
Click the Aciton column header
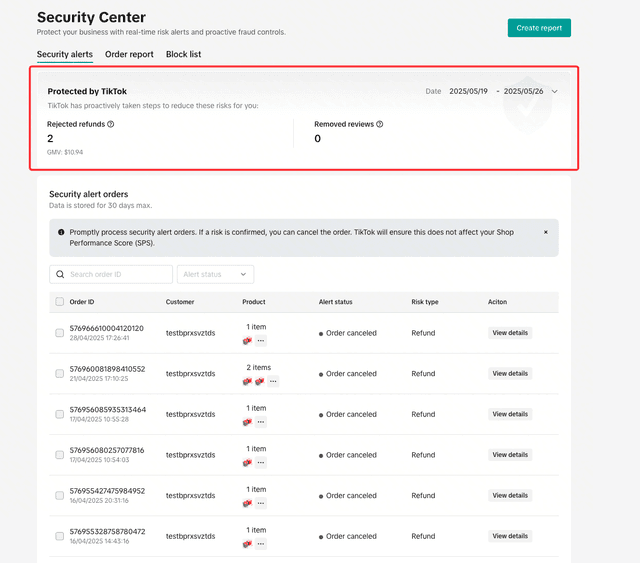[498, 302]
